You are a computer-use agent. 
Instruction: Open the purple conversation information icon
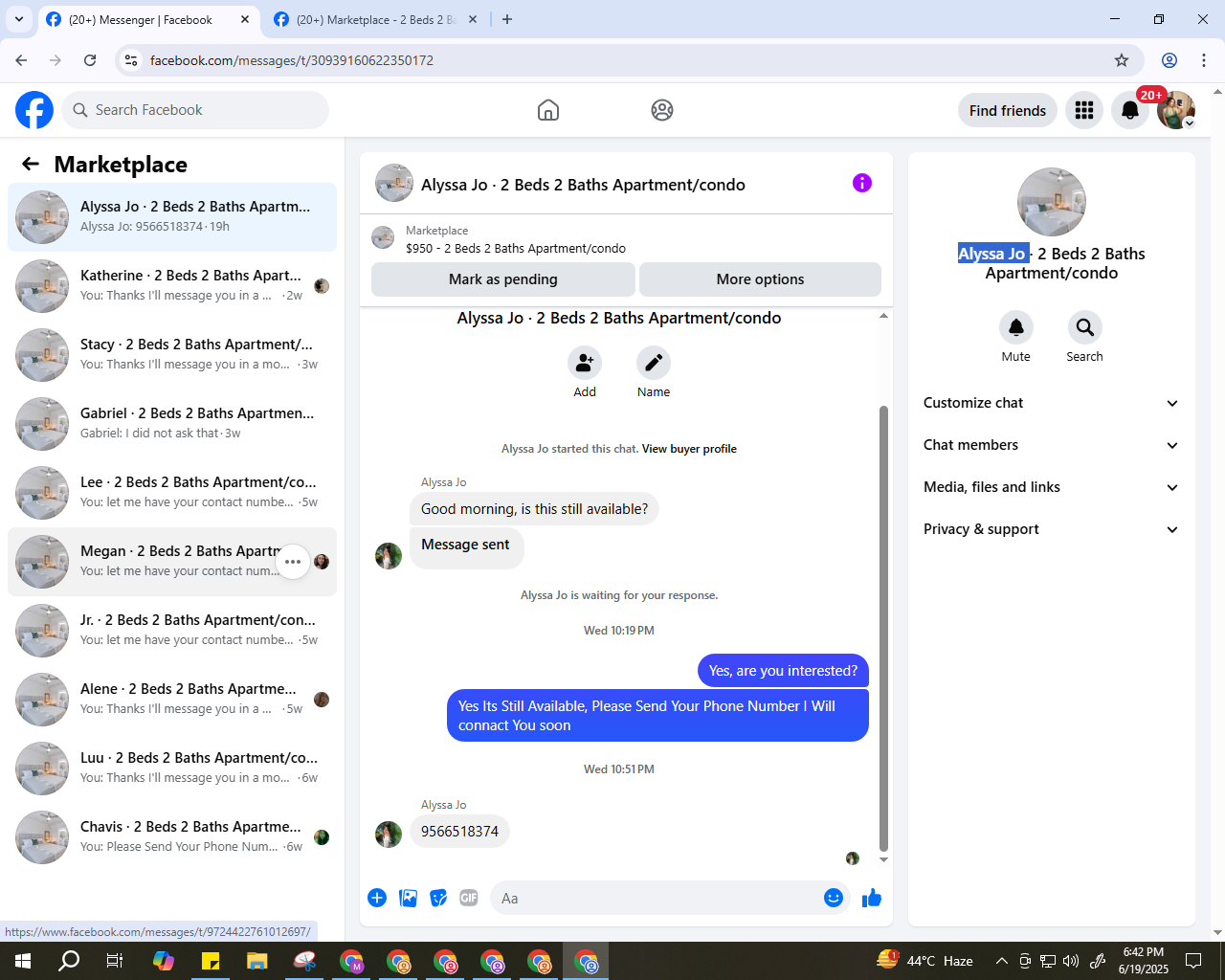[x=862, y=183]
